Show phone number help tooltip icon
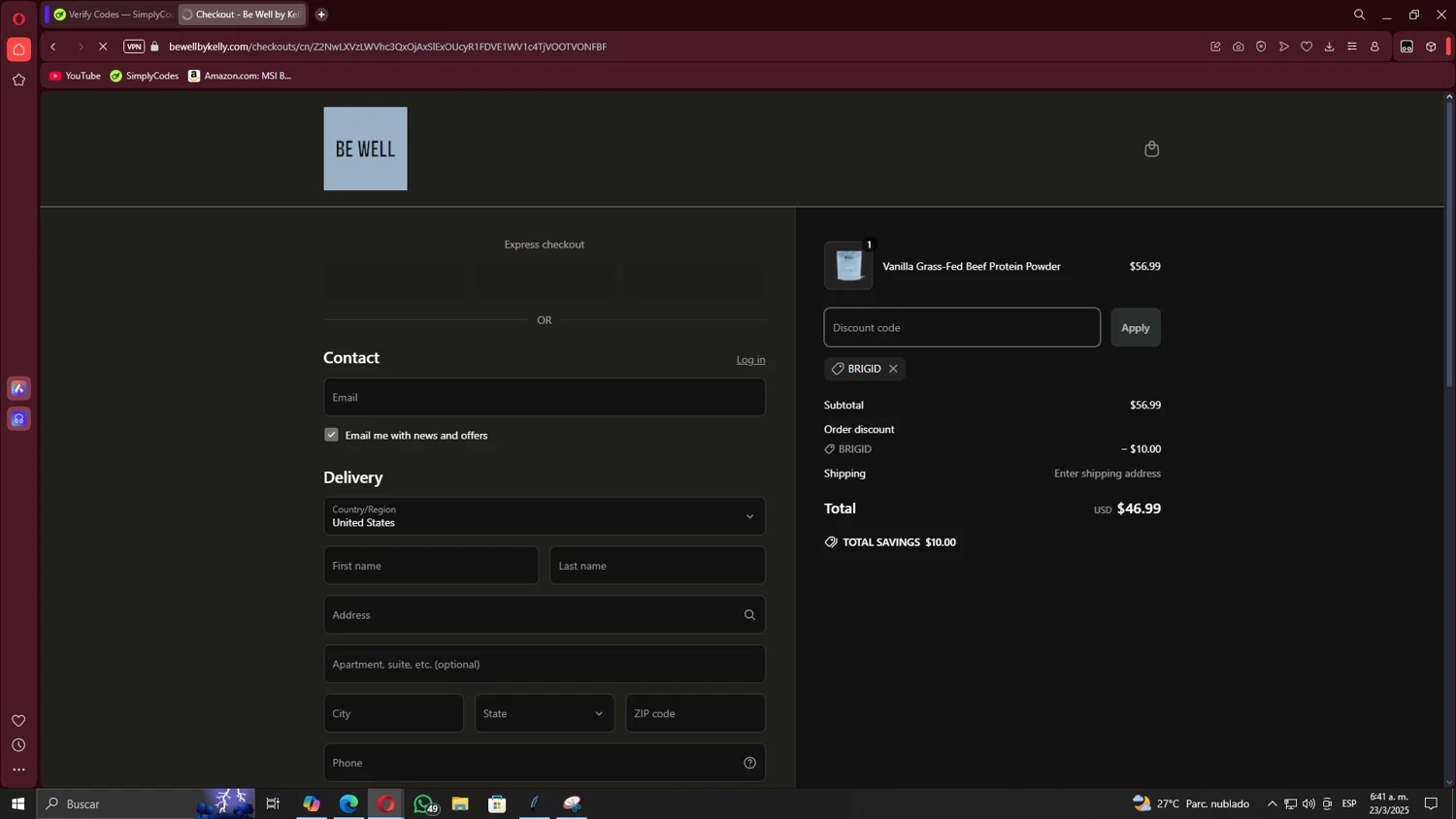The width and height of the screenshot is (1456, 819). point(749,763)
